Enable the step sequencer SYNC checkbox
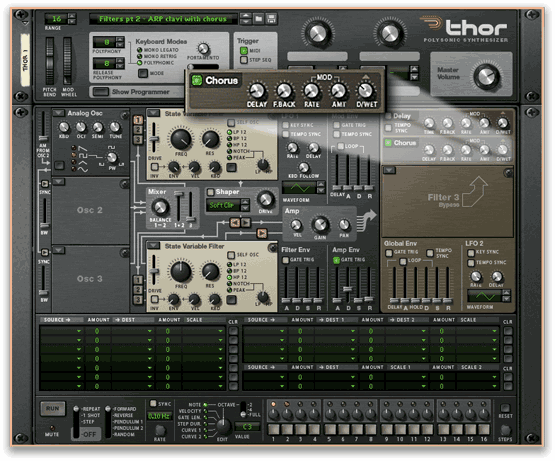Viewport: 555px width, 461px height. click(153, 403)
